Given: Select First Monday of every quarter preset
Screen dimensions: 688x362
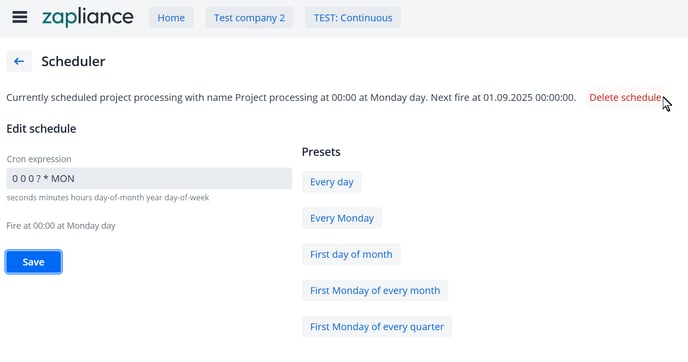Looking at the screenshot, I should pos(377,326).
